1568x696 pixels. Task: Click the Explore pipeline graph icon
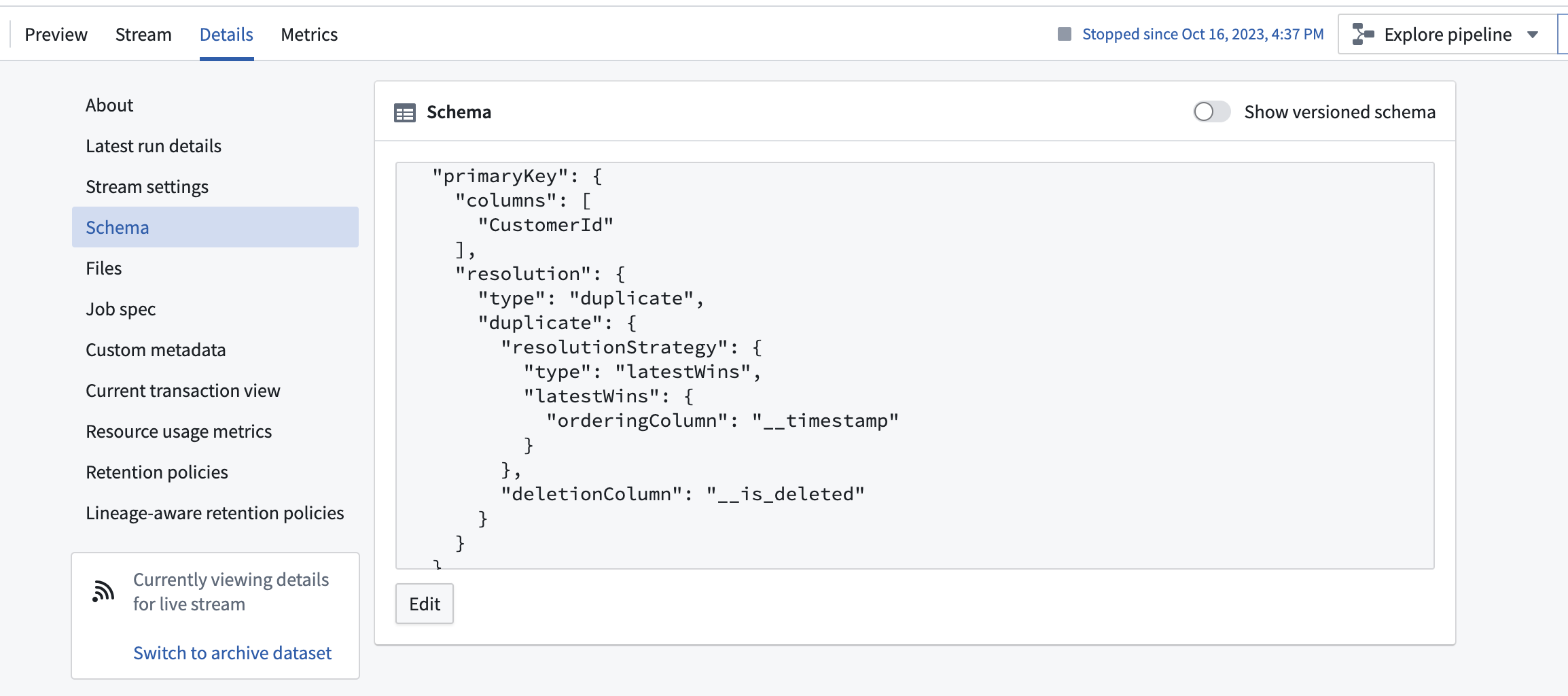click(1363, 34)
